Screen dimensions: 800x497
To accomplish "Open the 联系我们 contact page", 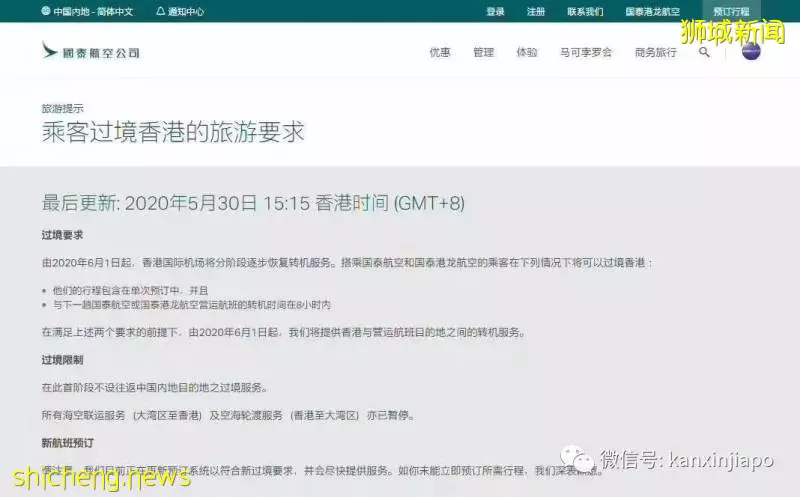I will [x=585, y=11].
